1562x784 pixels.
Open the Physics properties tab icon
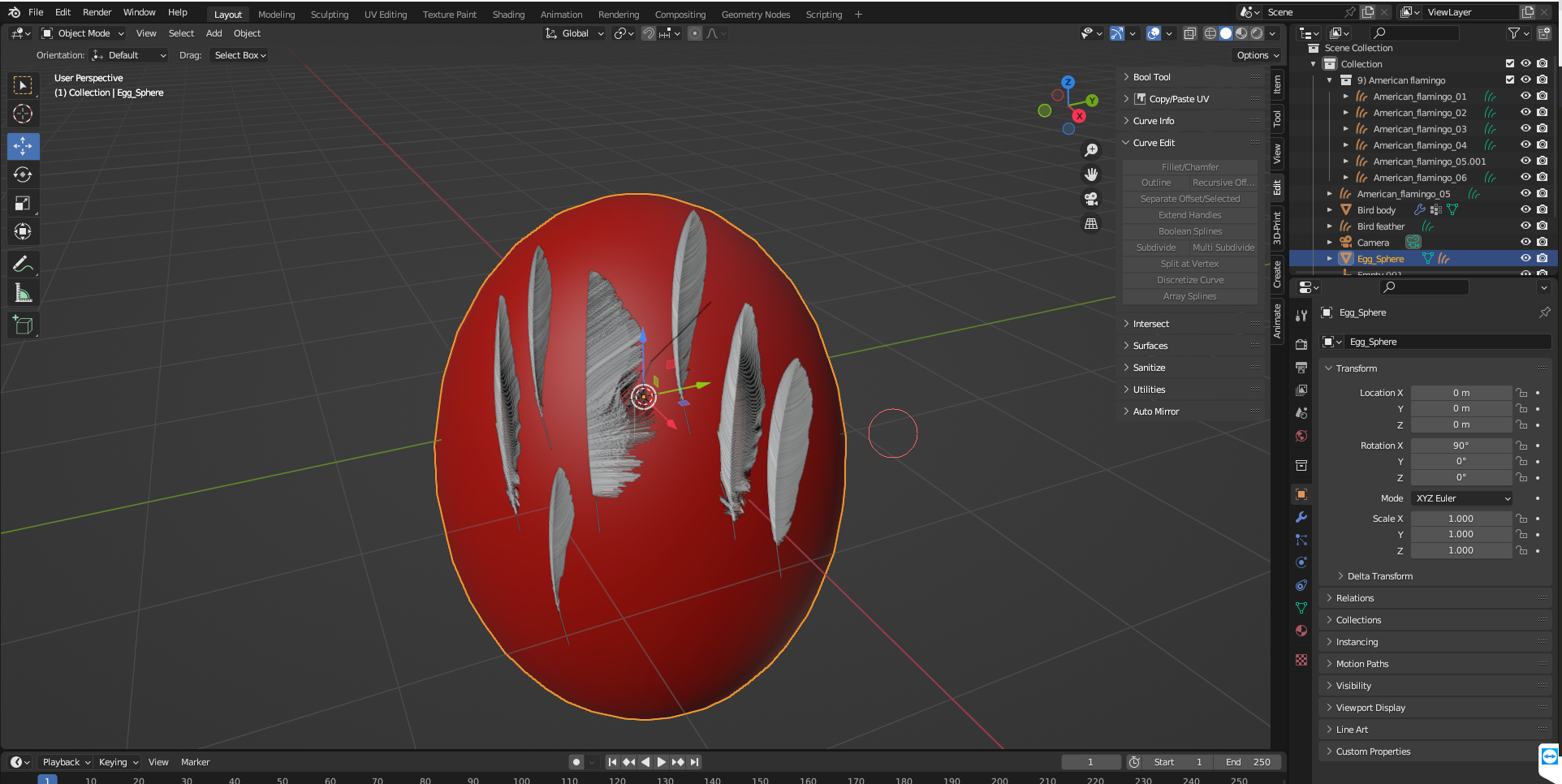click(1301, 562)
